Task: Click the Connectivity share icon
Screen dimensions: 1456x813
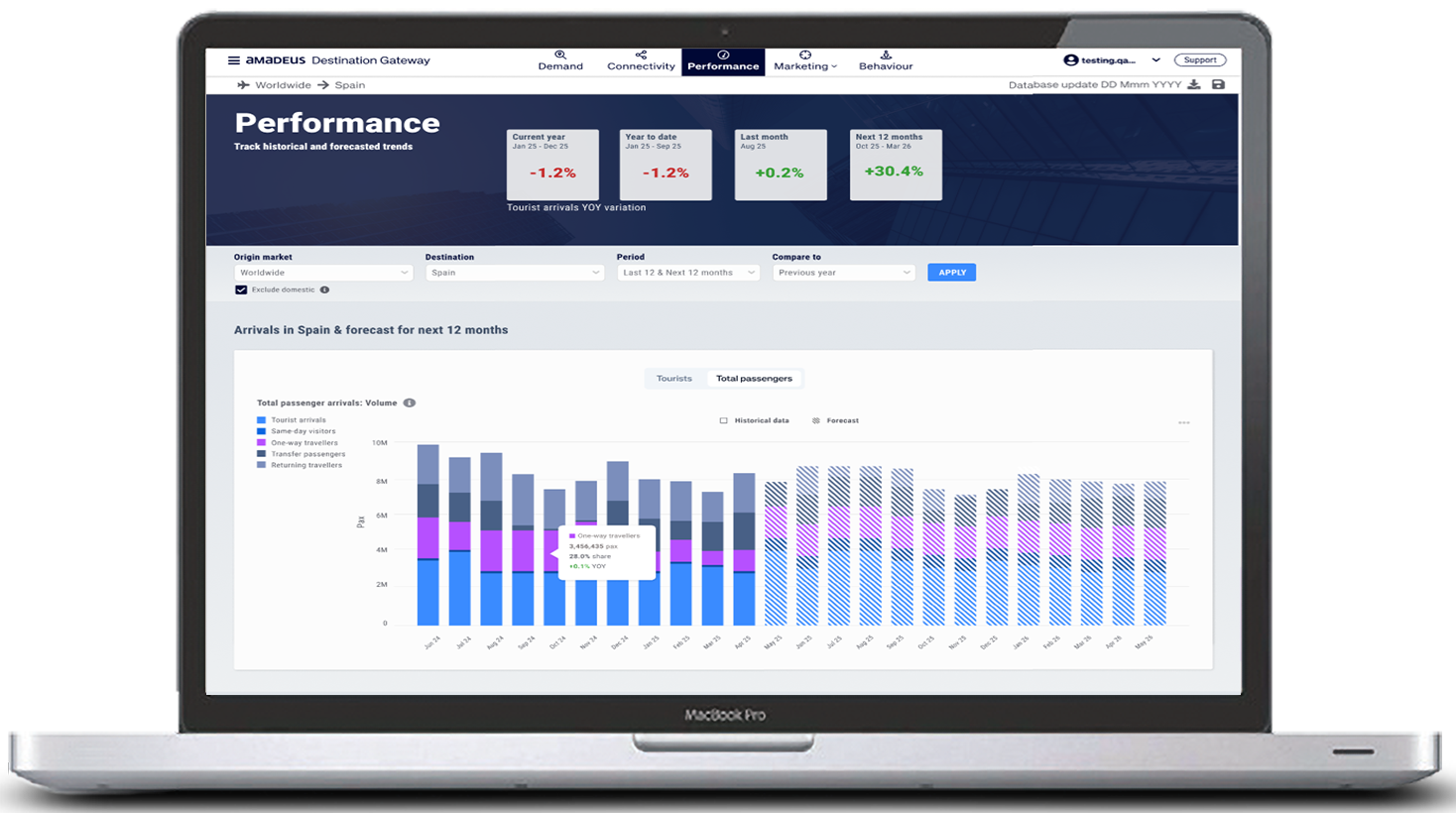Action: coord(641,56)
